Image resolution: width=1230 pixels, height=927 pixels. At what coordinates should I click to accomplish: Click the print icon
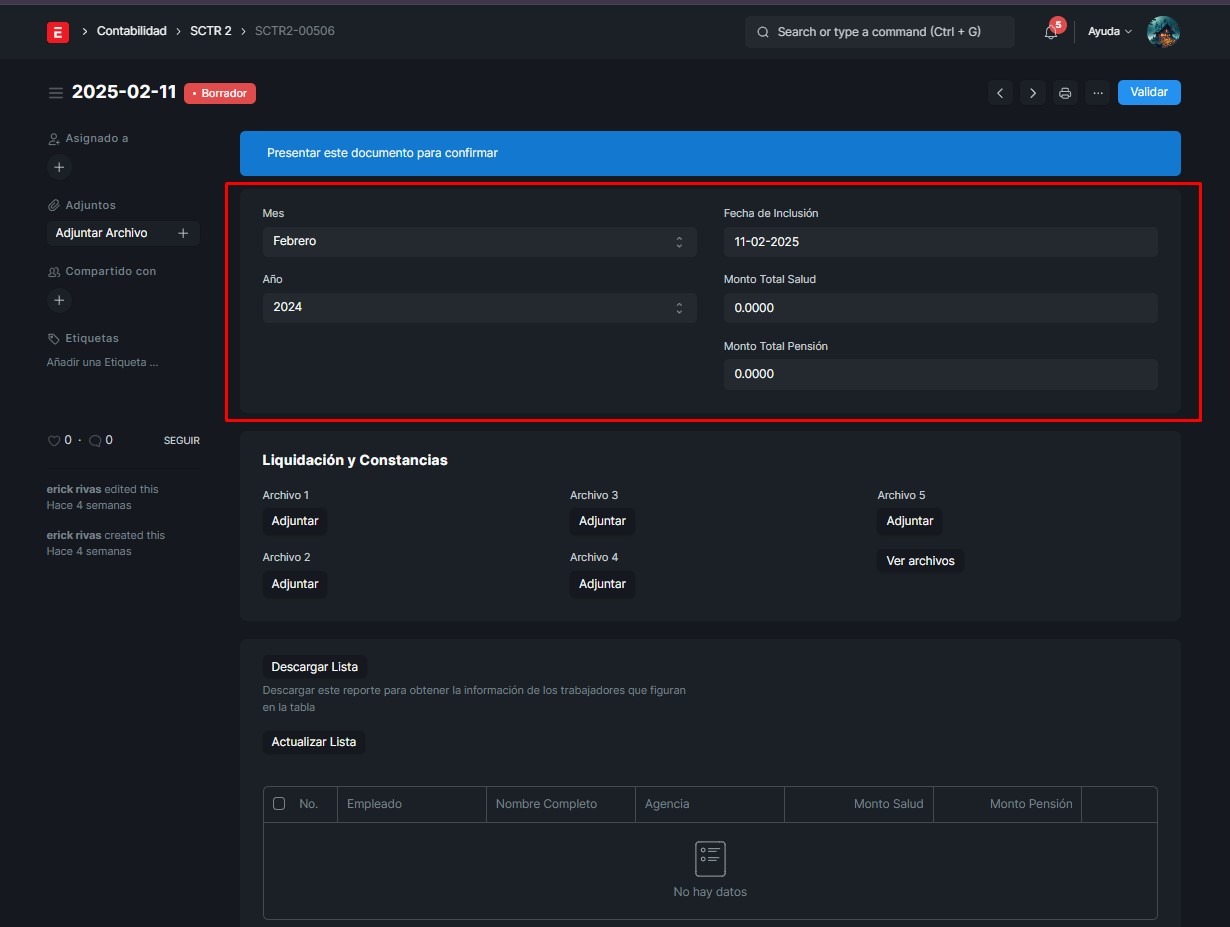coord(1065,93)
